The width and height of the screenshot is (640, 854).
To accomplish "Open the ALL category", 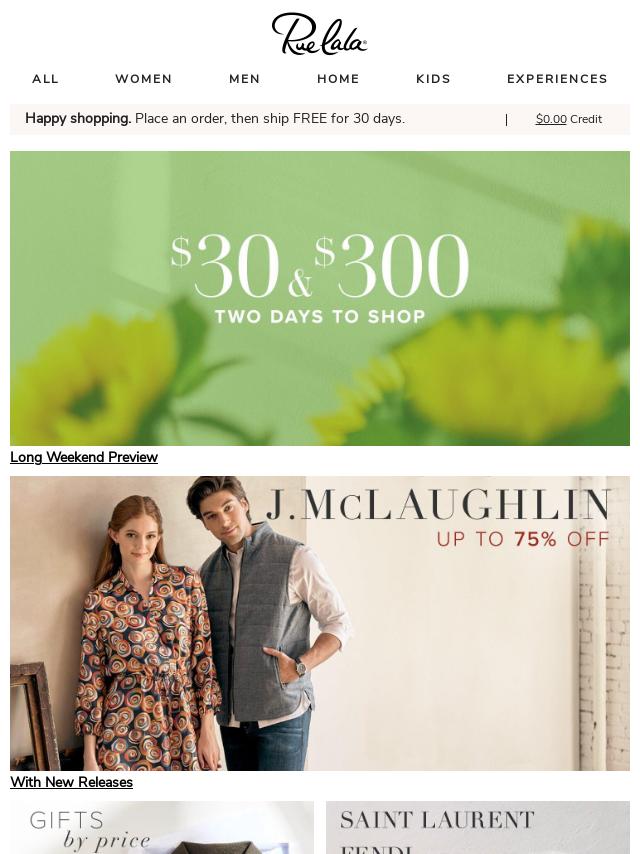I will click(x=45, y=79).
